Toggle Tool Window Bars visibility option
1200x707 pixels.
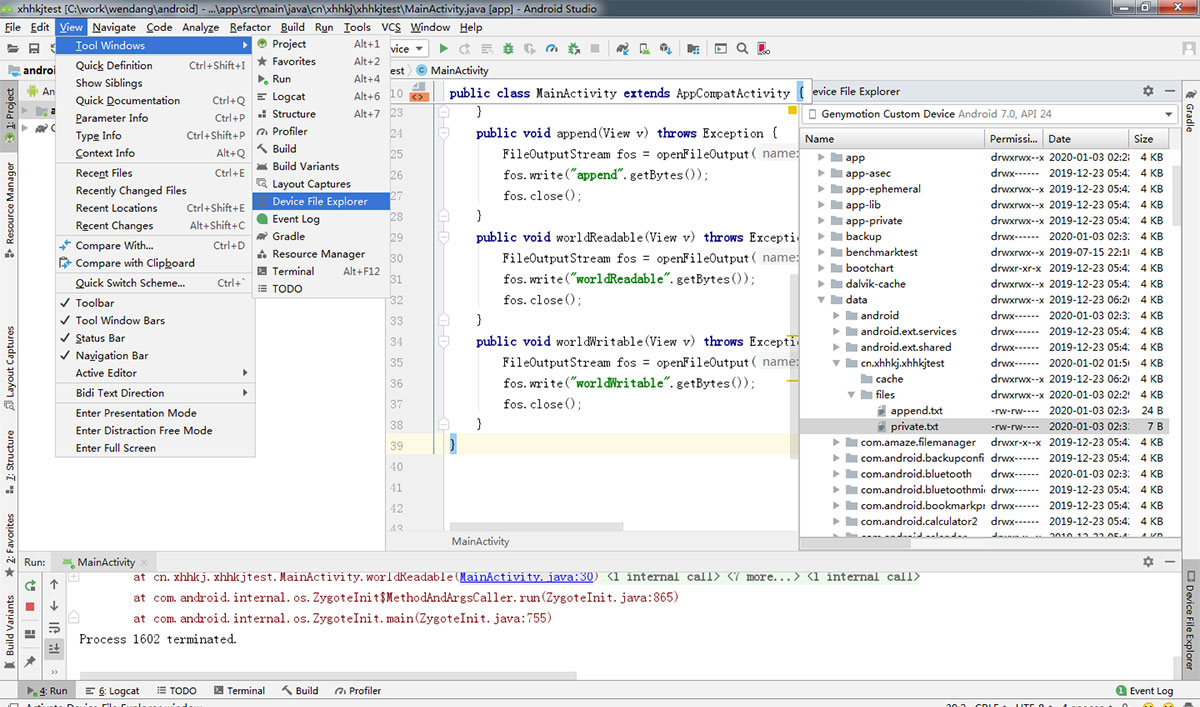pyautogui.click(x=155, y=320)
